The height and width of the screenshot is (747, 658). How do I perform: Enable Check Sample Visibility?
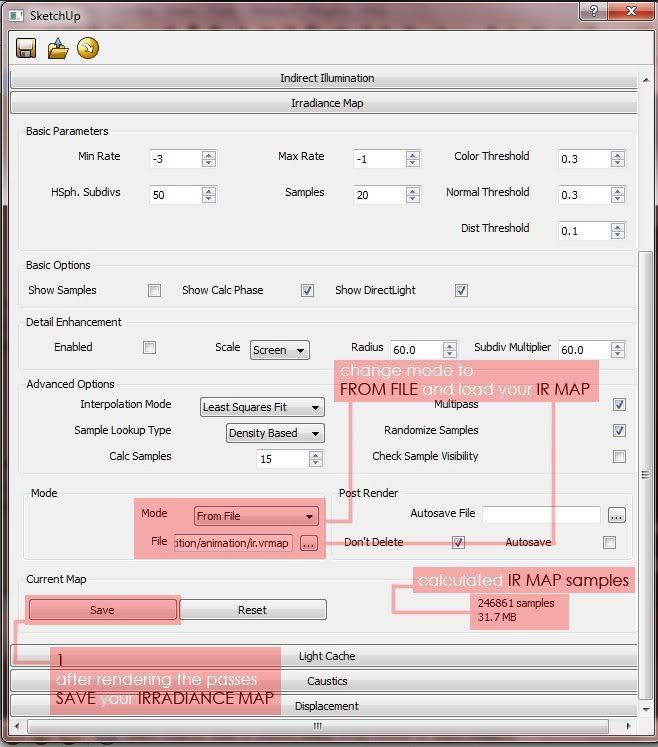point(619,456)
